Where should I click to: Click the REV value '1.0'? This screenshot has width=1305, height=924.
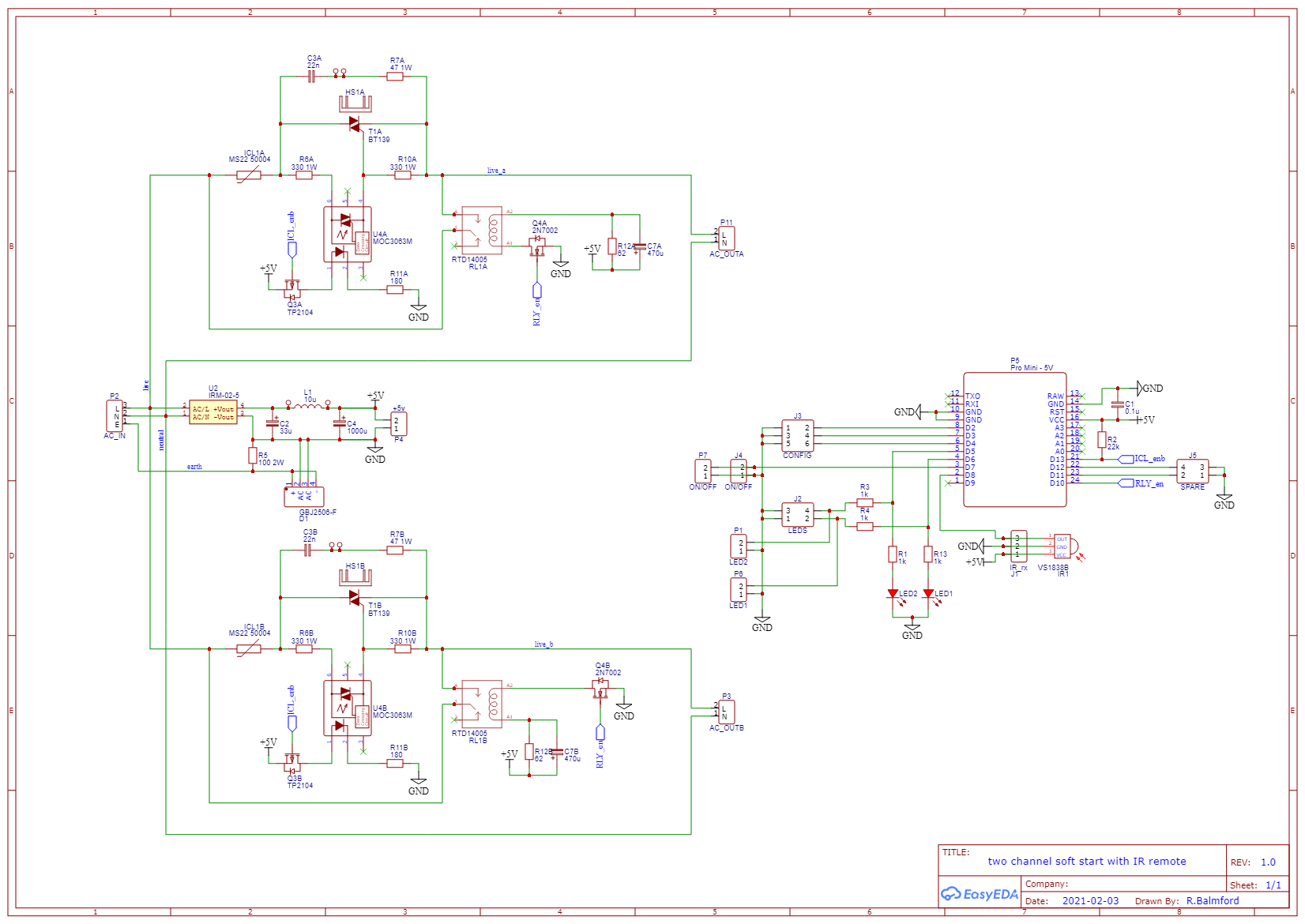pos(1268,862)
